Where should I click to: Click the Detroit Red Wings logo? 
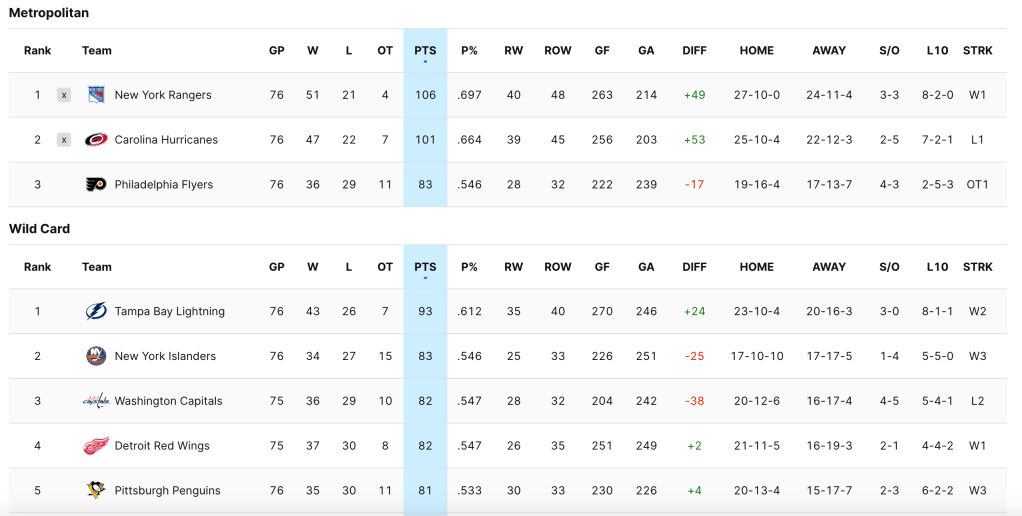click(x=96, y=446)
